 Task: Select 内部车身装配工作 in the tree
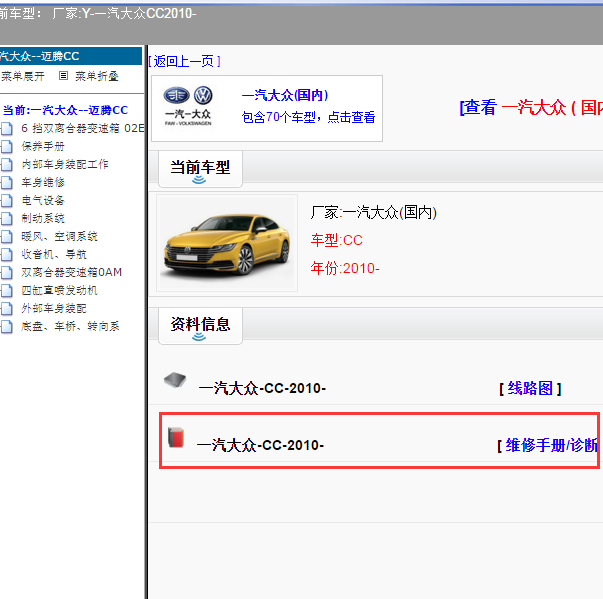pyautogui.click(x=65, y=164)
